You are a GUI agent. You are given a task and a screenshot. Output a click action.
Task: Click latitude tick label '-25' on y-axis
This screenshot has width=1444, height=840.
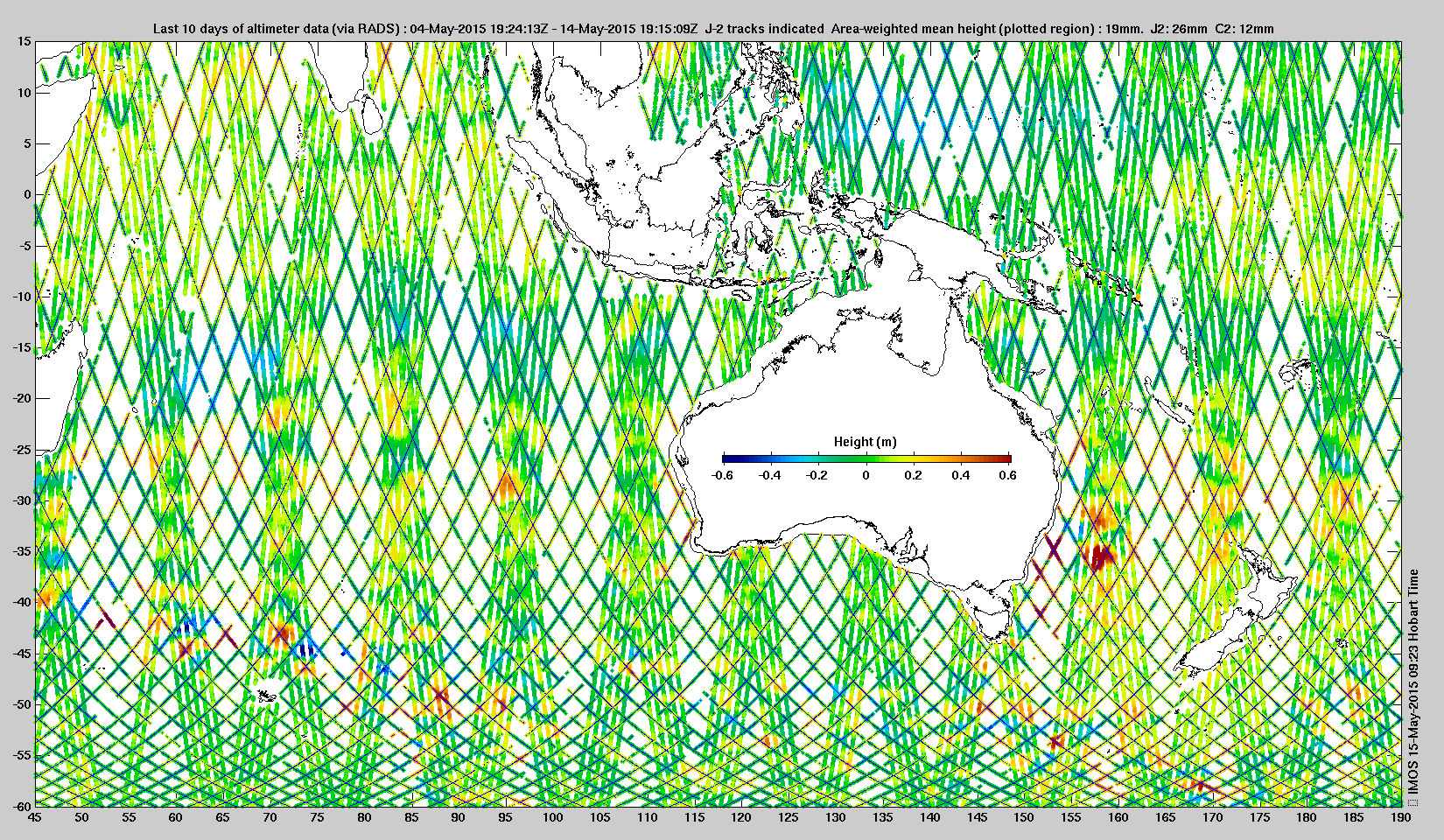[22, 449]
